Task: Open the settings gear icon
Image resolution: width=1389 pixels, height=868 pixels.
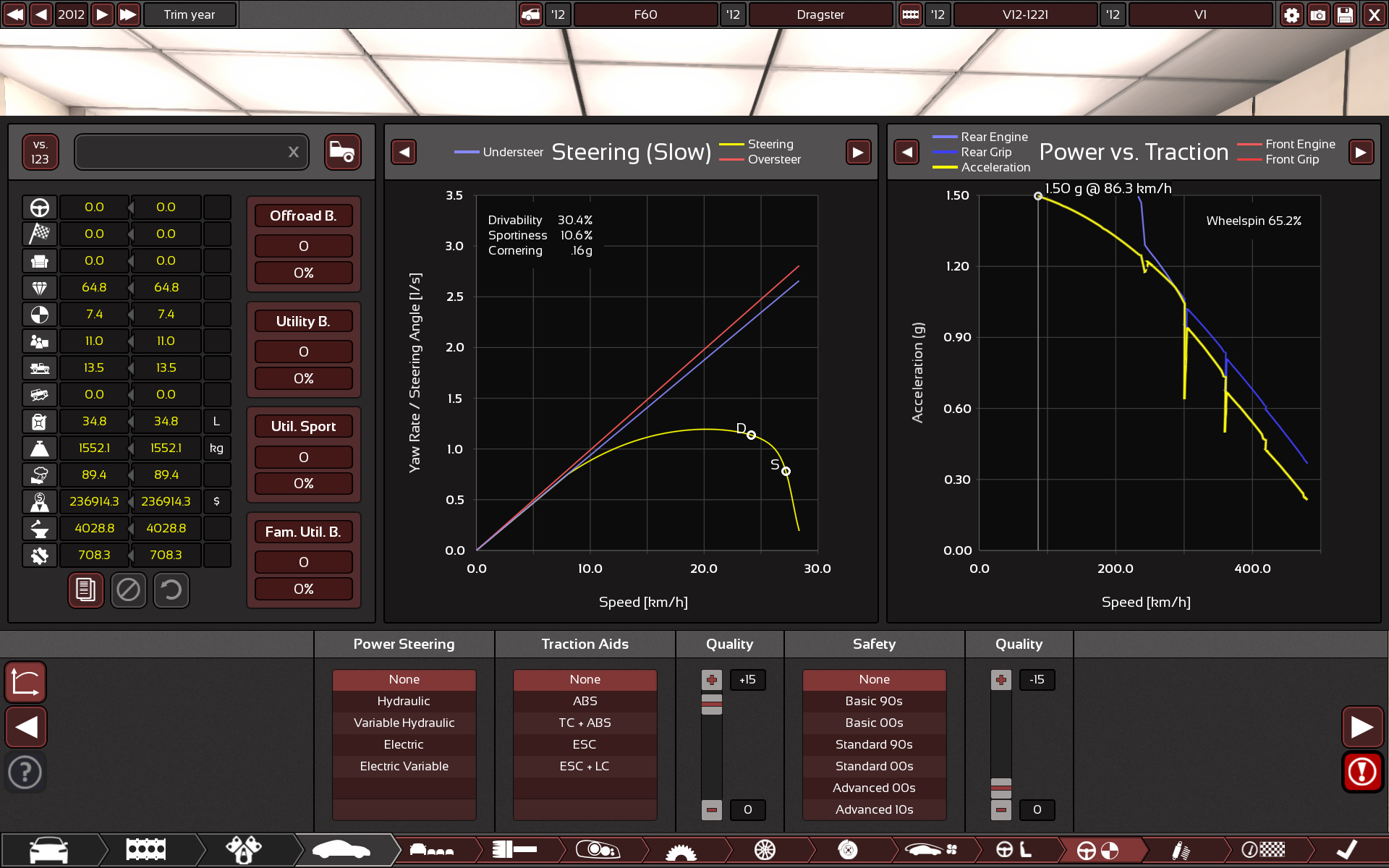Action: [1291, 14]
